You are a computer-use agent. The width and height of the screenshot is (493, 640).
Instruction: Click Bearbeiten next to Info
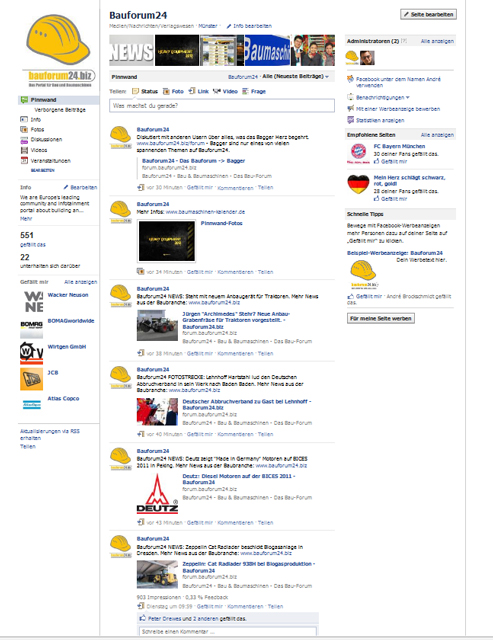click(80, 187)
